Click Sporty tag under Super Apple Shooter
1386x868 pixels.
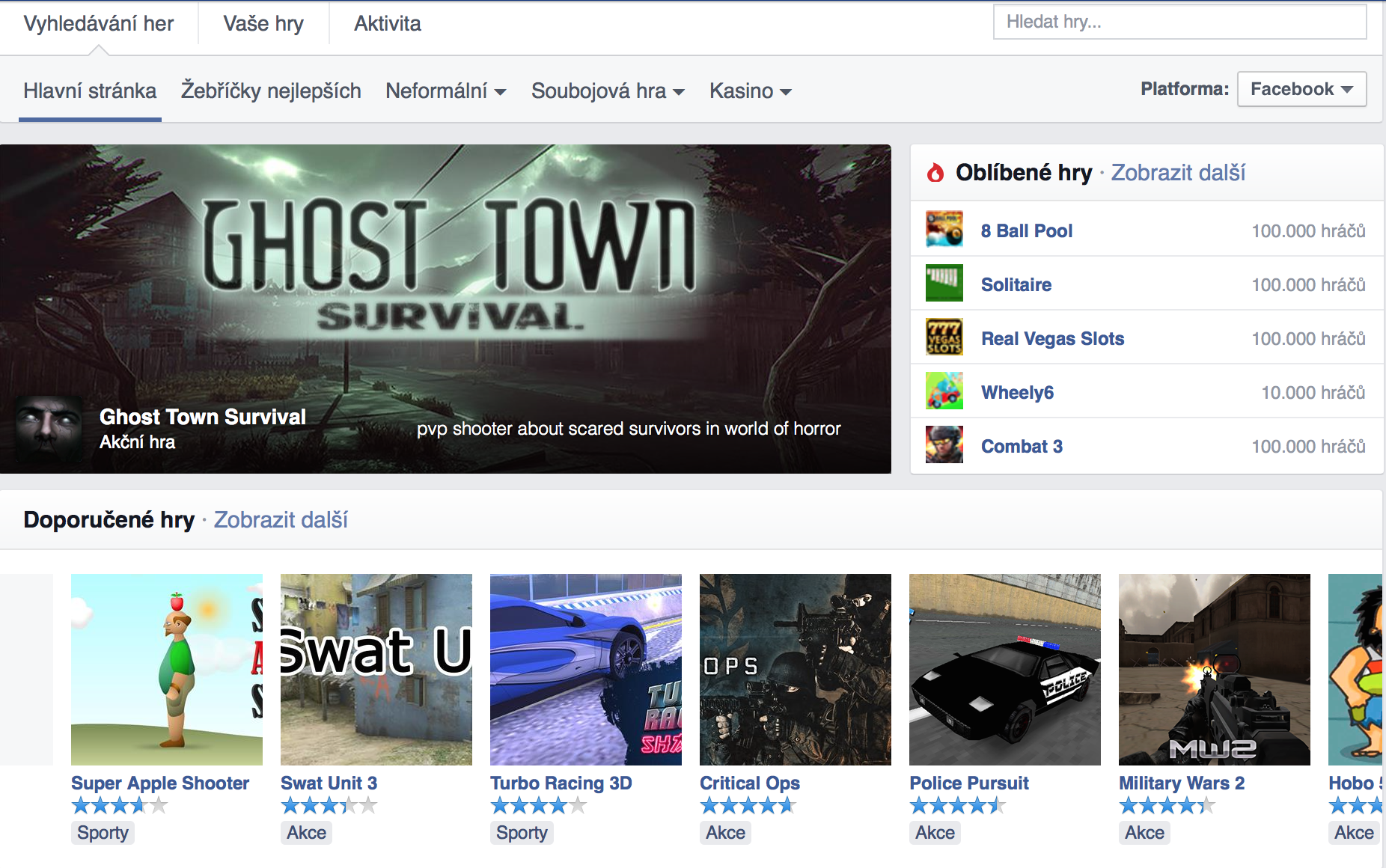[103, 833]
